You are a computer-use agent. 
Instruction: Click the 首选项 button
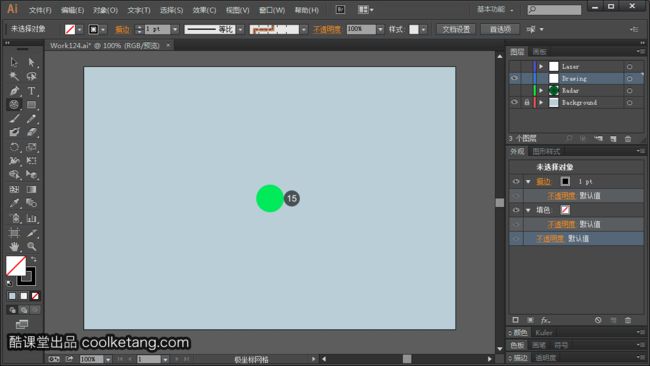(500, 29)
